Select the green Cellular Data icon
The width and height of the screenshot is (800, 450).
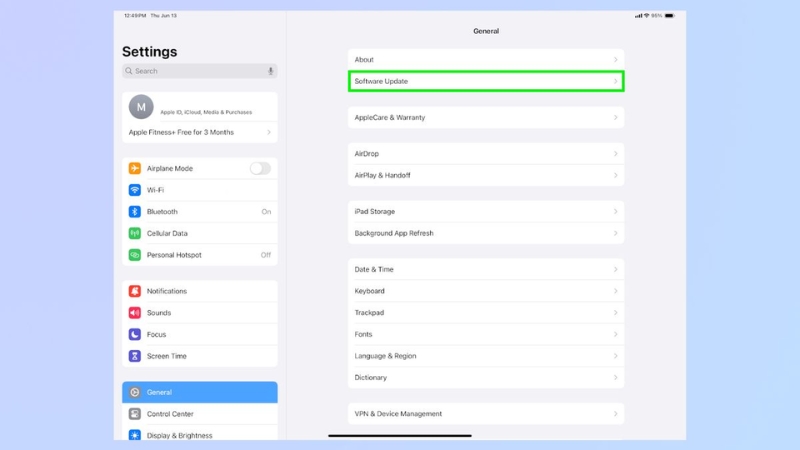tap(135, 233)
